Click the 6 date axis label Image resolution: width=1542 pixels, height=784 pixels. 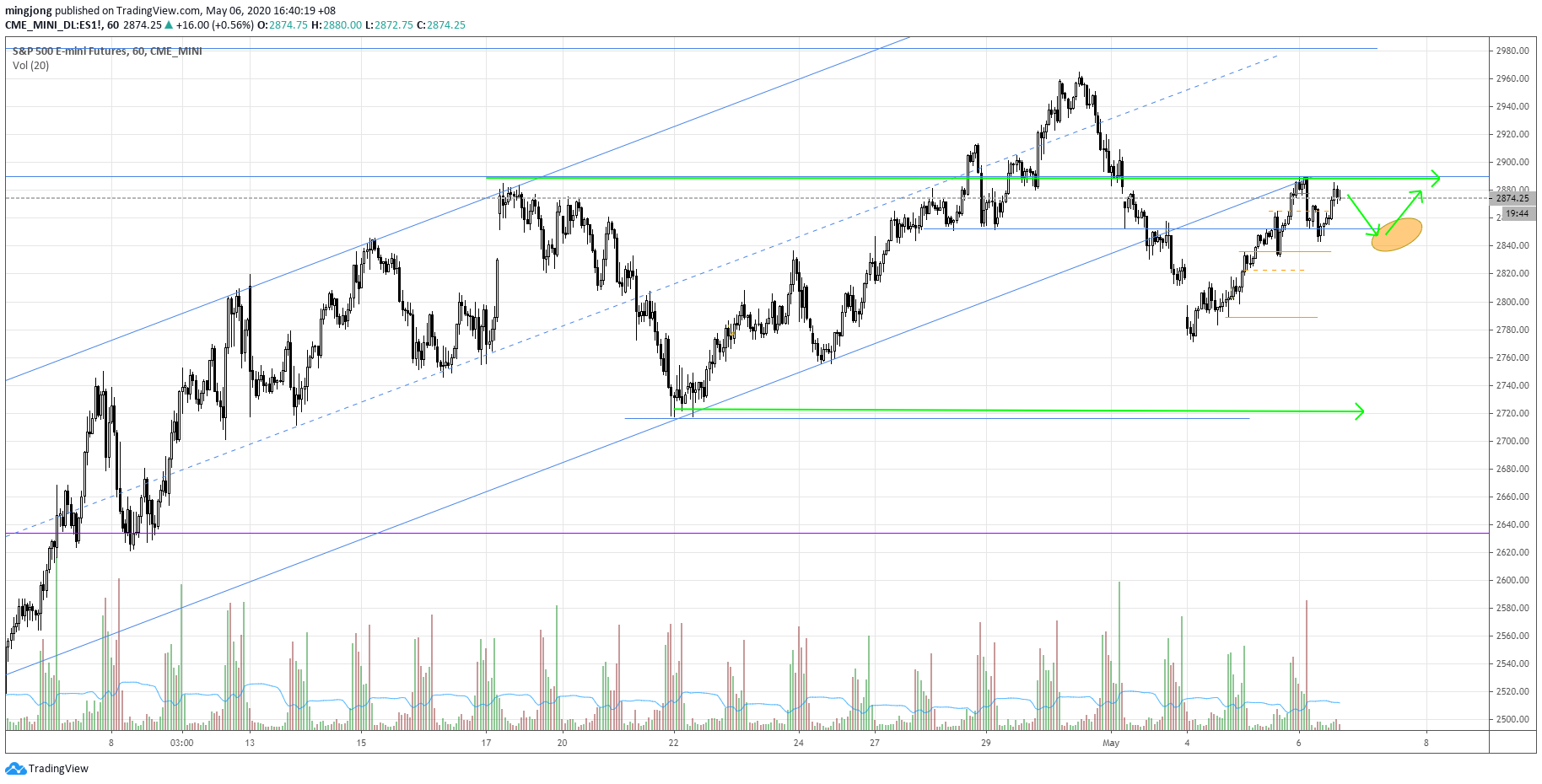[x=1298, y=743]
